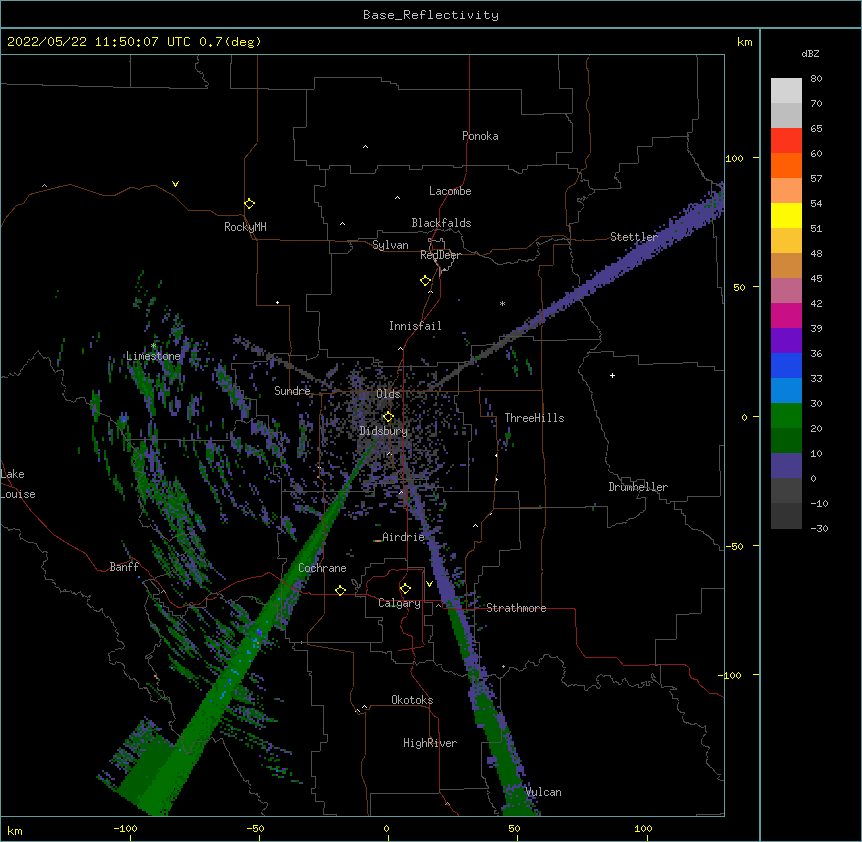Click the Strathmore city label
Viewport: 862px width, 842px height.
[516, 608]
